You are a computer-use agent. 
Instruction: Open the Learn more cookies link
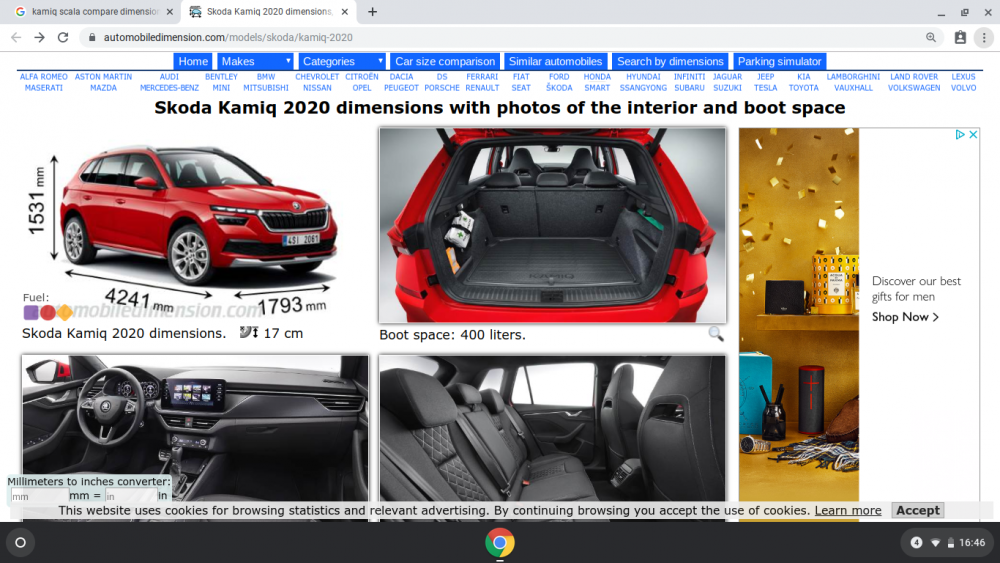coord(848,510)
